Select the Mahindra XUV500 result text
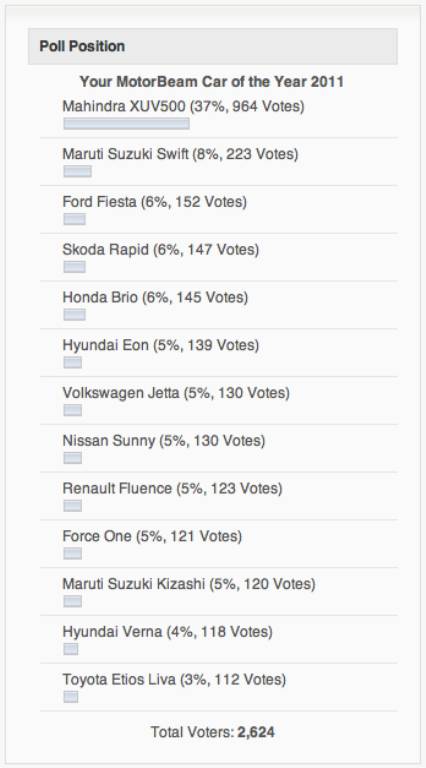 tap(184, 106)
